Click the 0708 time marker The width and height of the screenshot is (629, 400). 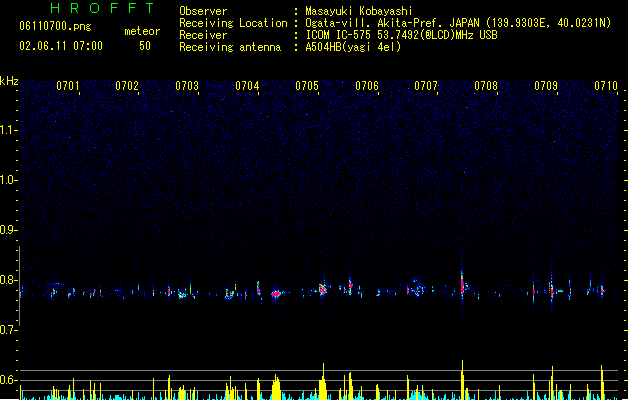pyautogui.click(x=486, y=86)
